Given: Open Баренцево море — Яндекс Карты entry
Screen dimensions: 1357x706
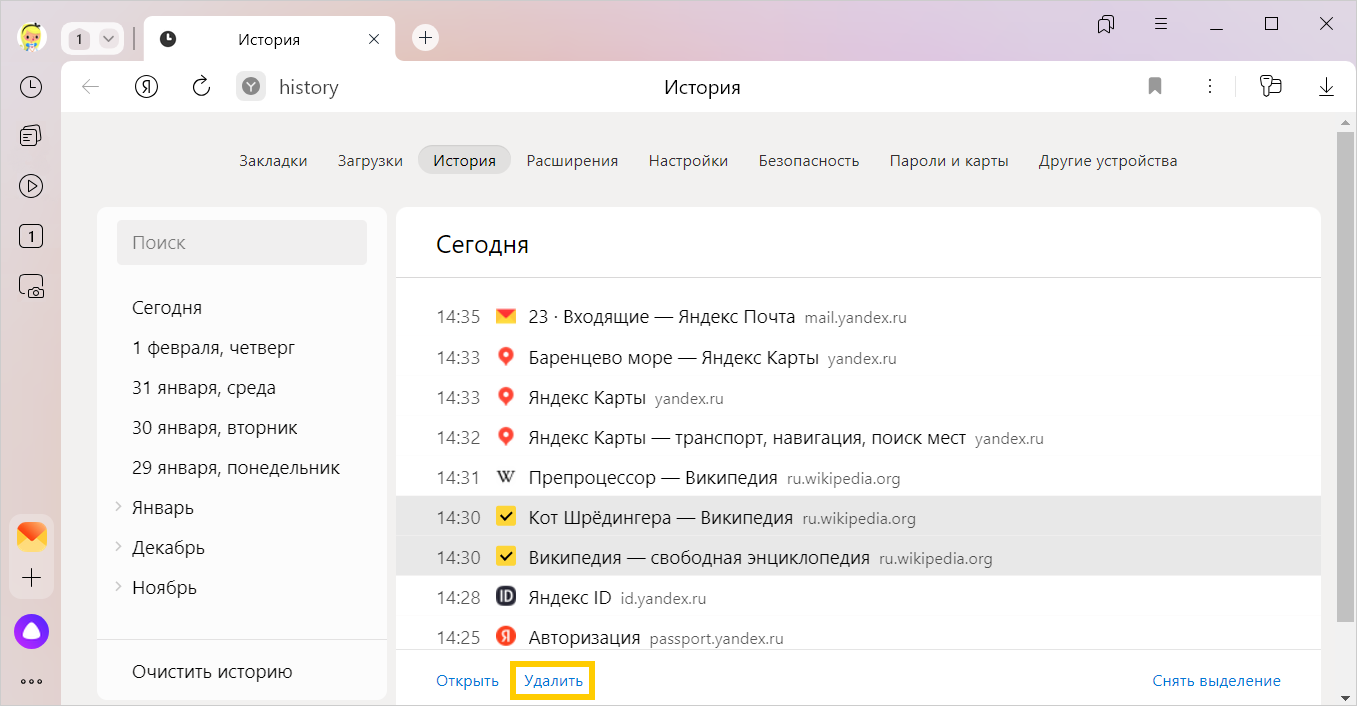Looking at the screenshot, I should pyautogui.click(x=673, y=357).
